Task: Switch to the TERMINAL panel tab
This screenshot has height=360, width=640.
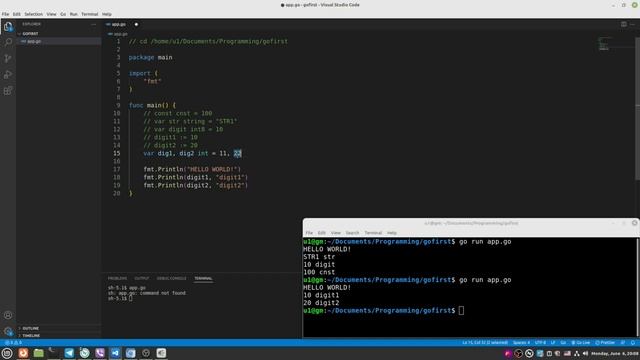Action: pos(203,278)
